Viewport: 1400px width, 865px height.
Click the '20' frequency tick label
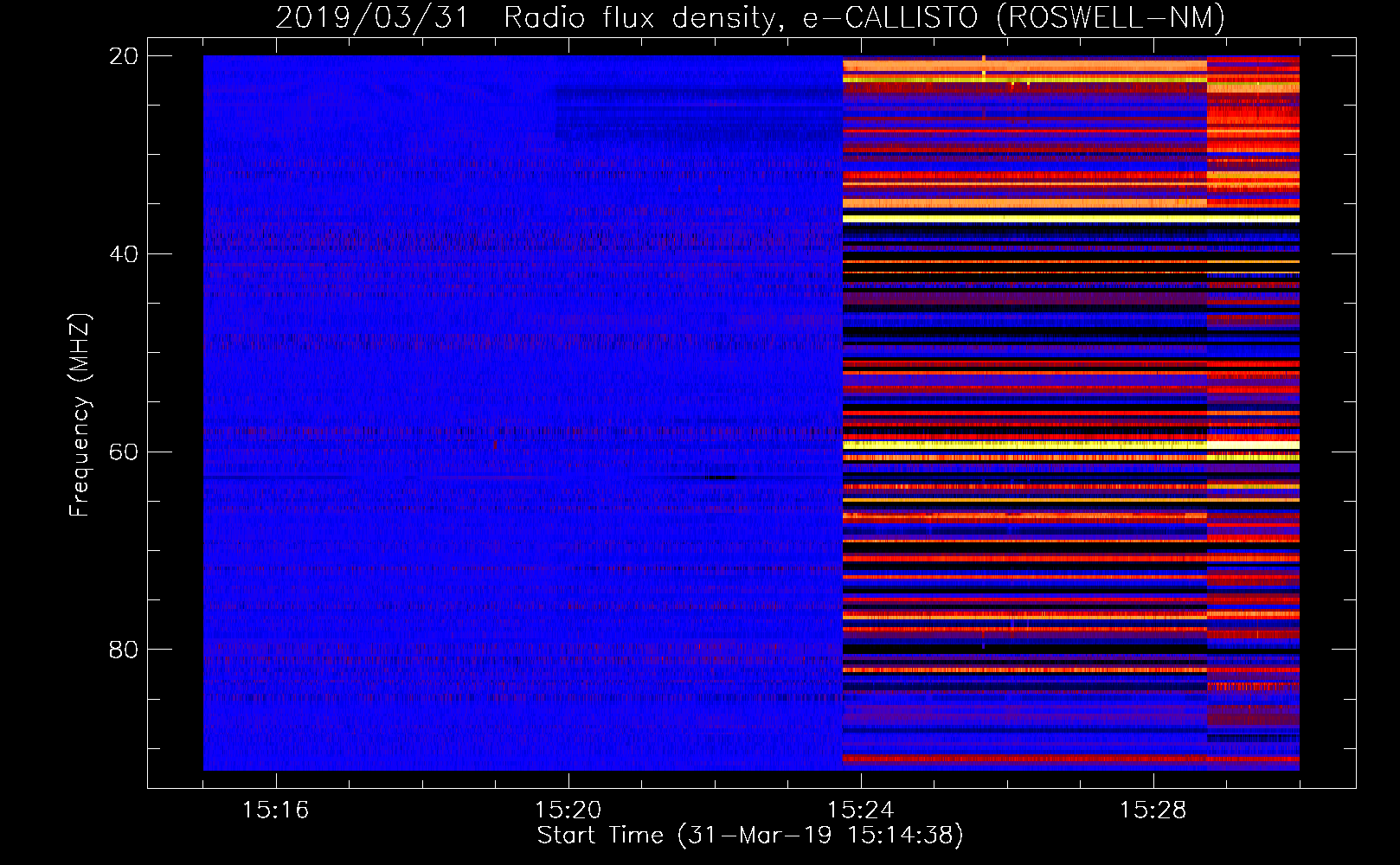click(124, 56)
